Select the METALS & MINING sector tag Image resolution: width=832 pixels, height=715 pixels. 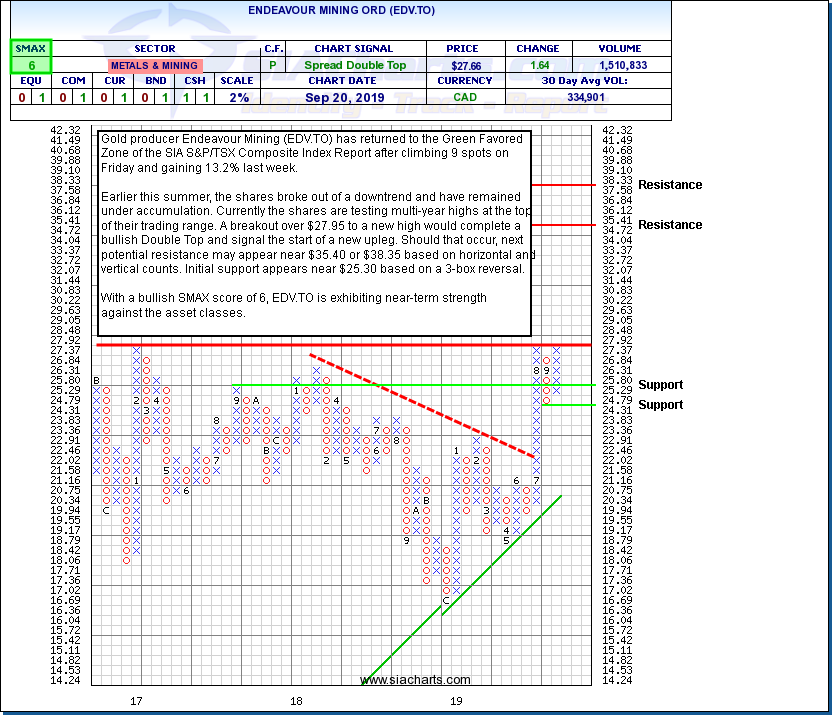click(154, 64)
